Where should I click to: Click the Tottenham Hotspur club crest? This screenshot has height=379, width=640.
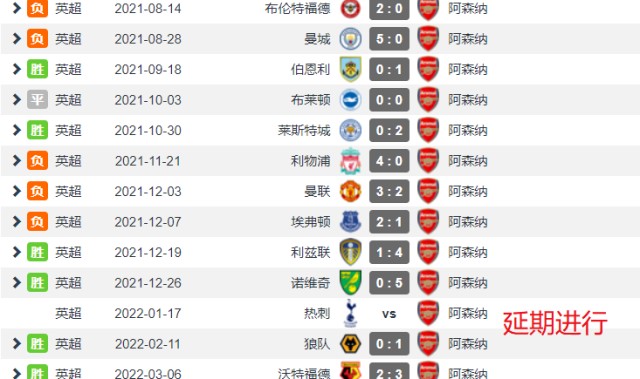coord(350,313)
